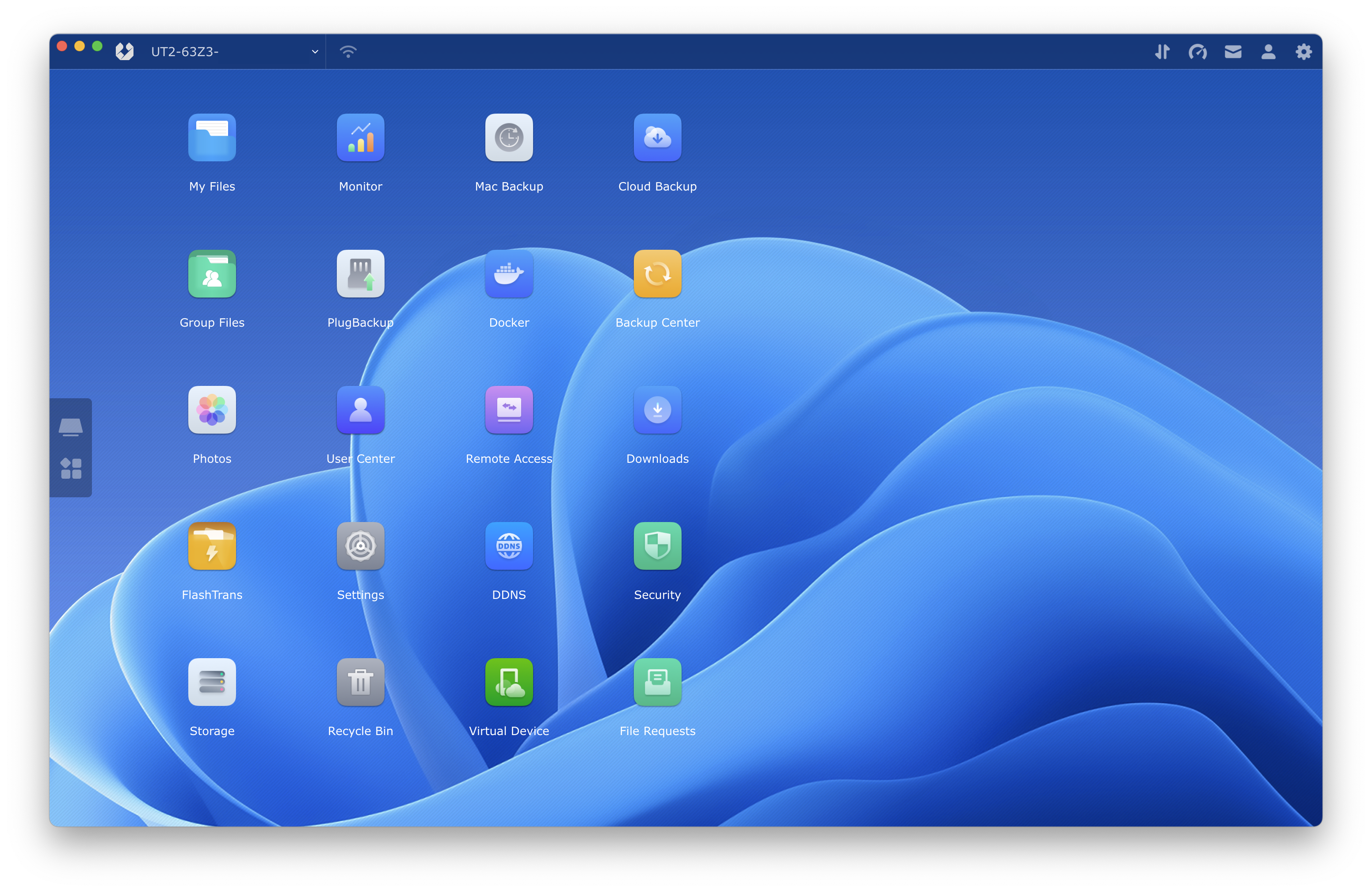Viewport: 1372px width, 892px height.
Task: Open the Security app
Action: pyautogui.click(x=657, y=546)
